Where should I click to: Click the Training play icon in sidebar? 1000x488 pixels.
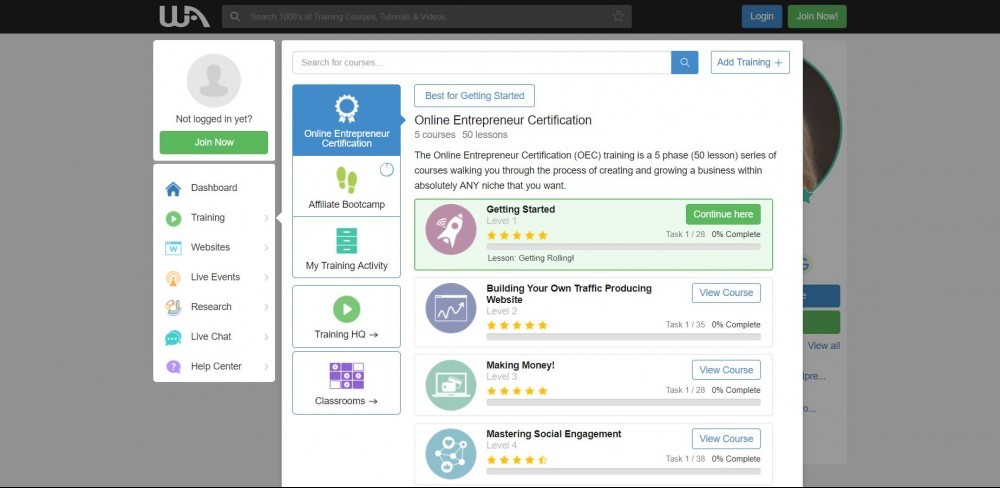tap(173, 219)
